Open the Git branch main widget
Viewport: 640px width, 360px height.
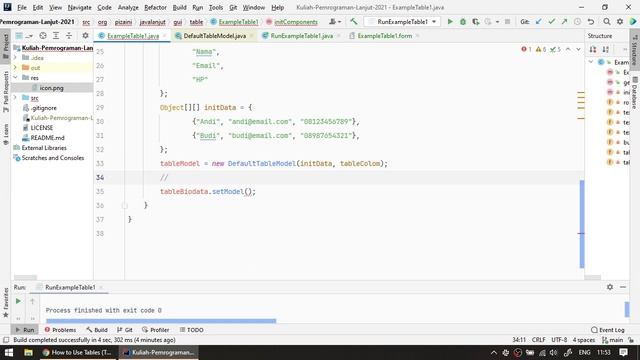tap(613, 340)
